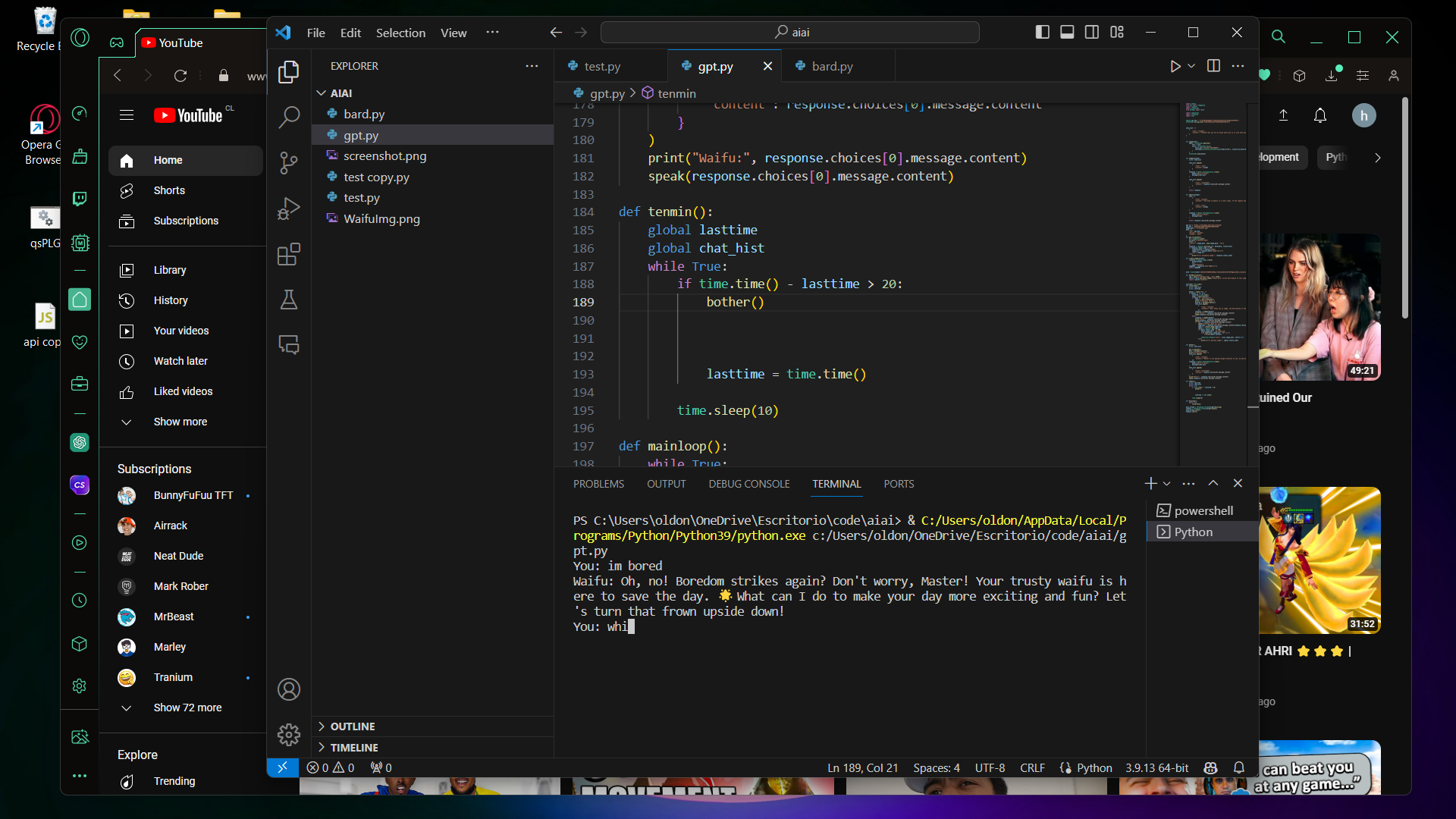This screenshot has height=819, width=1456.
Task: Open screenshot.png in the explorer
Action: (x=384, y=156)
